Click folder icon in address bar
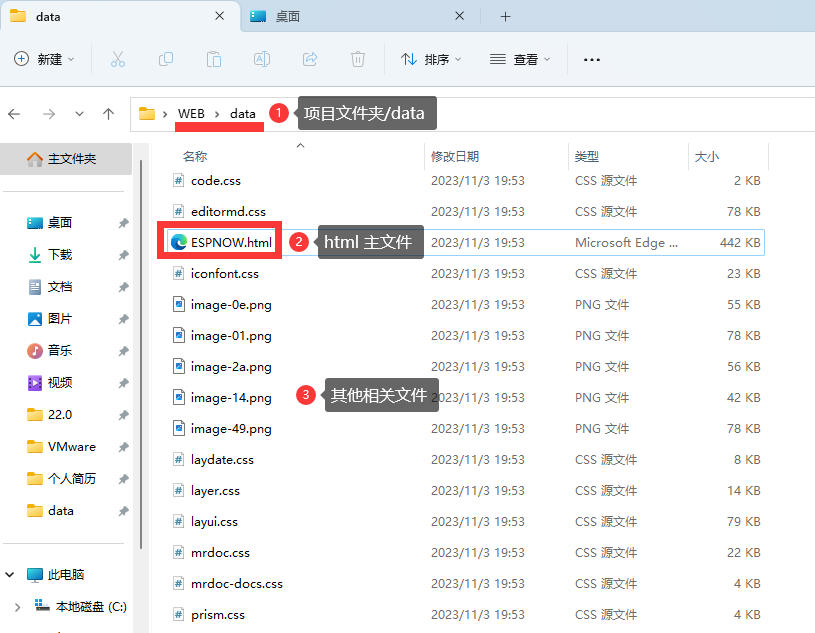Viewport: 815px width, 633px height. pos(147,113)
